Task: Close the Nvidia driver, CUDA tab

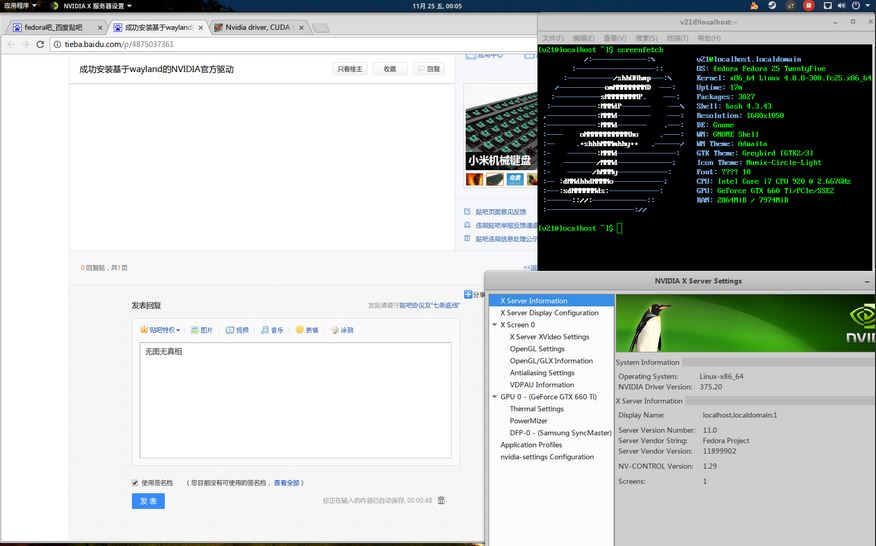Action: (301, 27)
